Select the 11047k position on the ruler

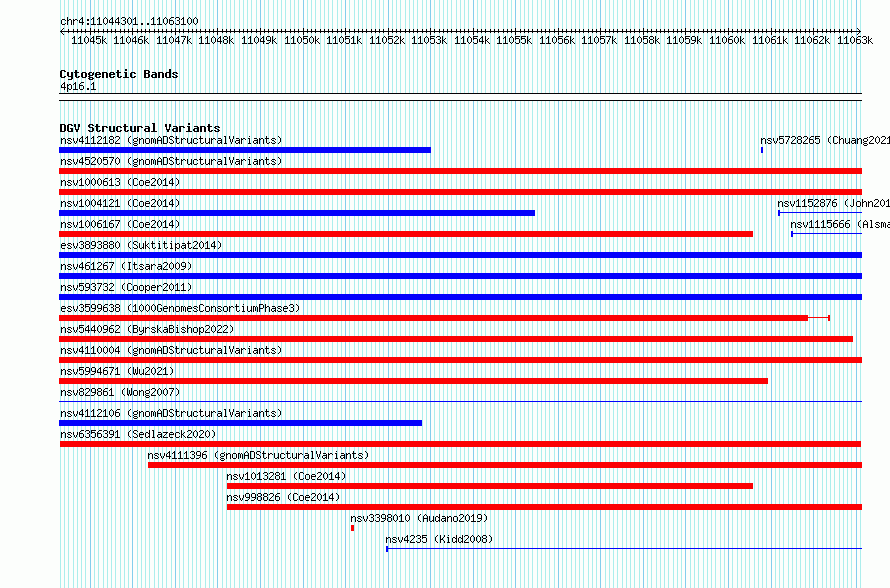tap(174, 40)
